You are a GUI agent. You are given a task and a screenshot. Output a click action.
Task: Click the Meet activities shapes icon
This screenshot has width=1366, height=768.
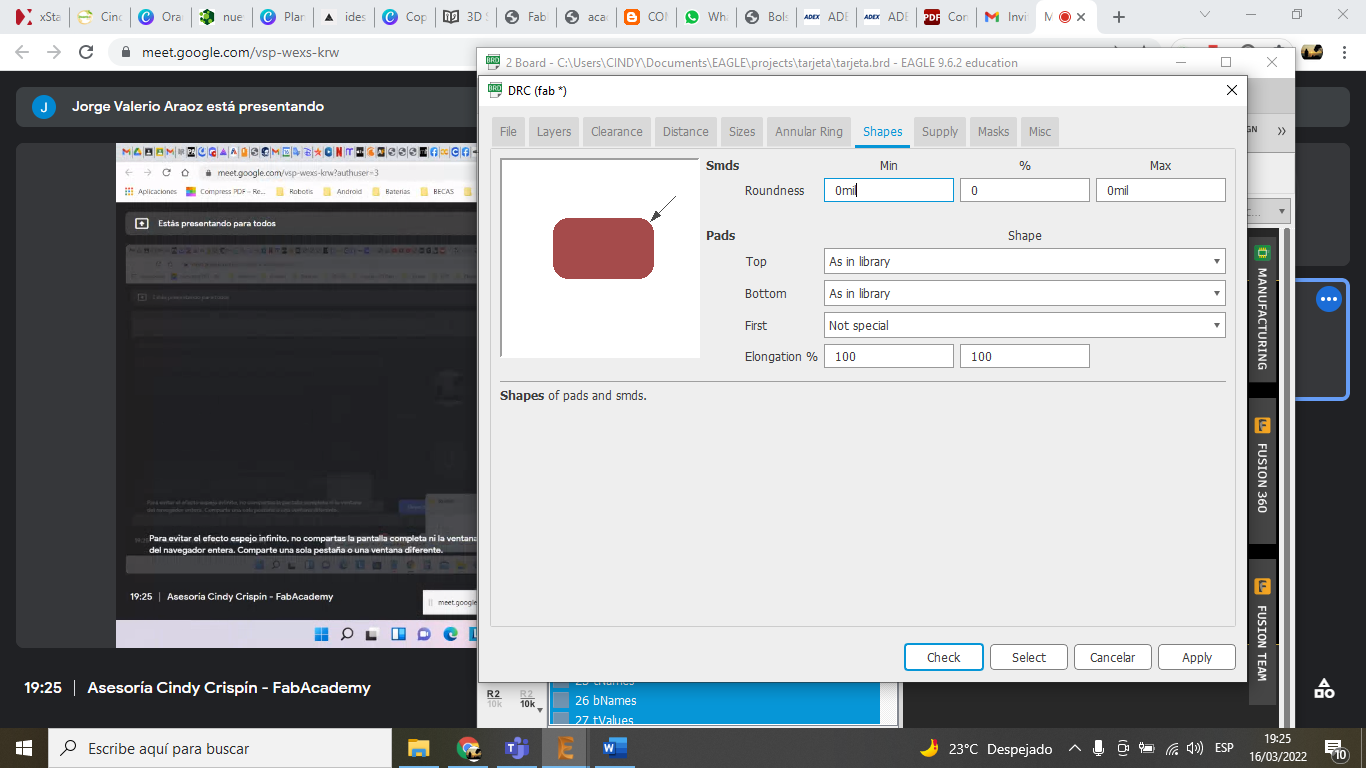coord(1324,688)
